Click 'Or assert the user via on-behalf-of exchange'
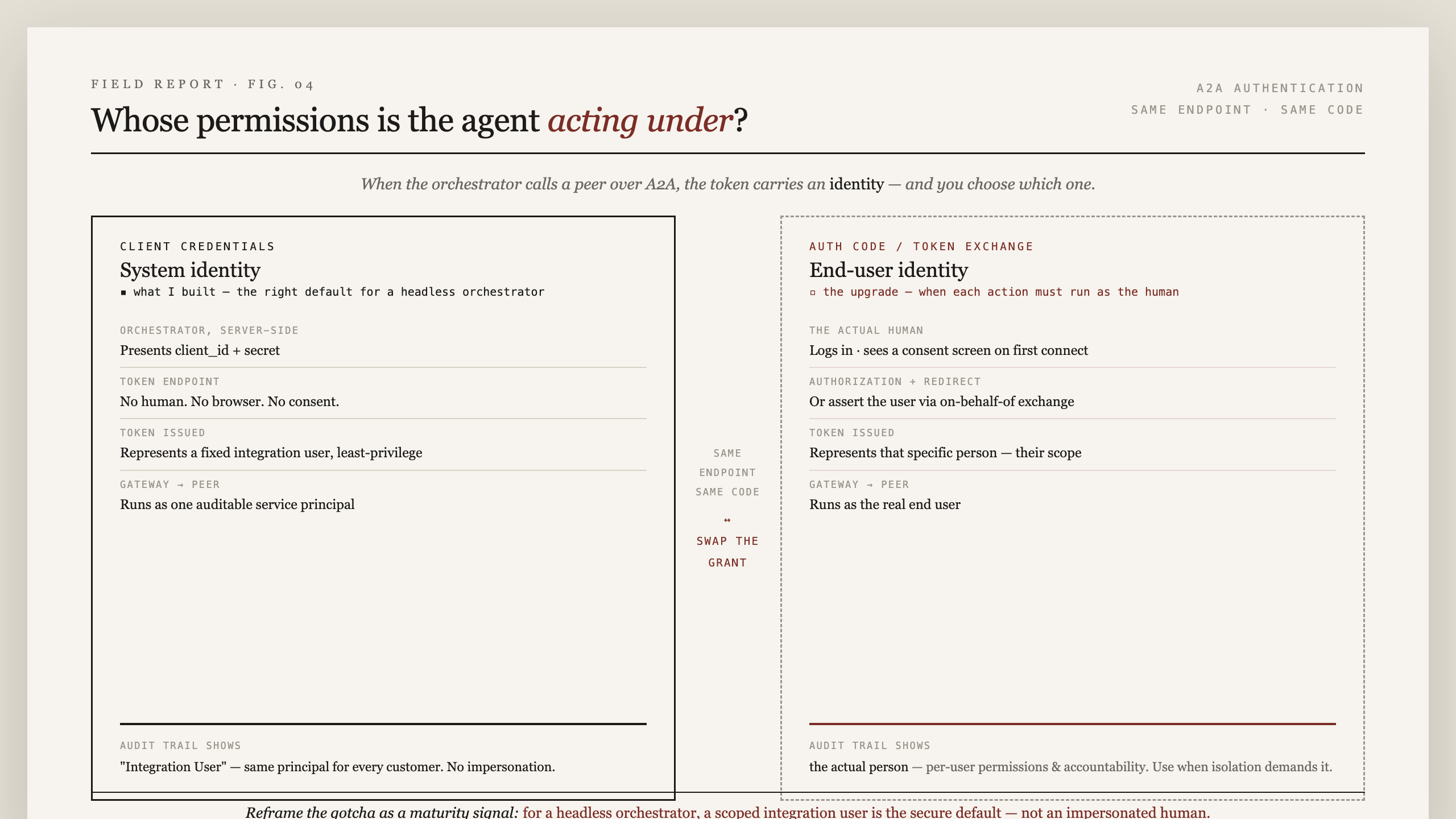The width and height of the screenshot is (1456, 819). (x=942, y=402)
